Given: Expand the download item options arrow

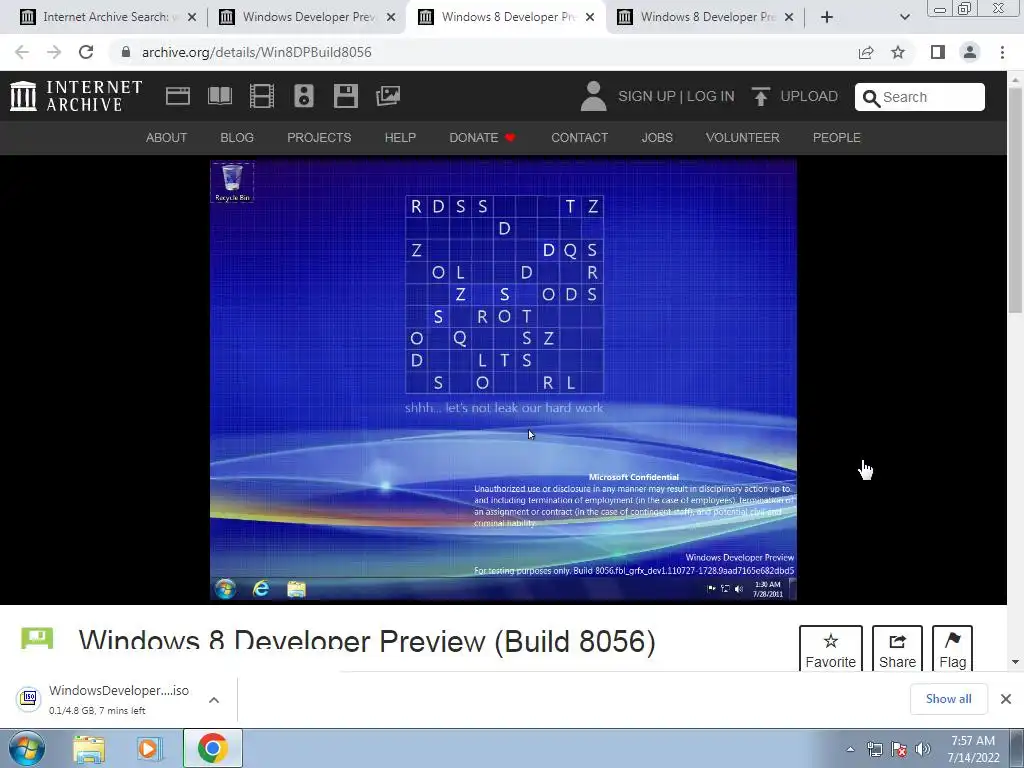Looking at the screenshot, I should pos(214,700).
